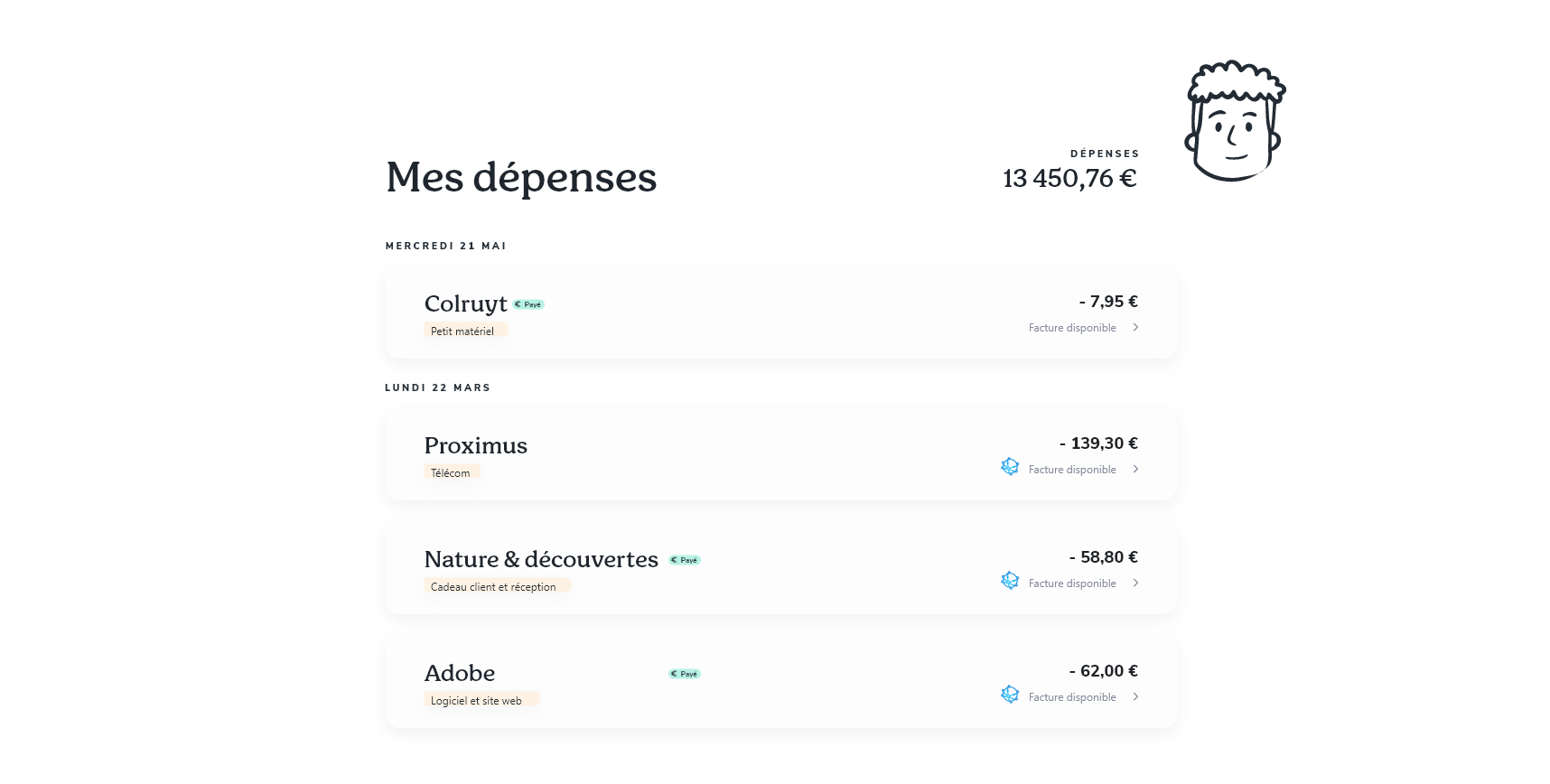
Task: Click the blue icon on the Adobe row
Action: [x=1010, y=695]
